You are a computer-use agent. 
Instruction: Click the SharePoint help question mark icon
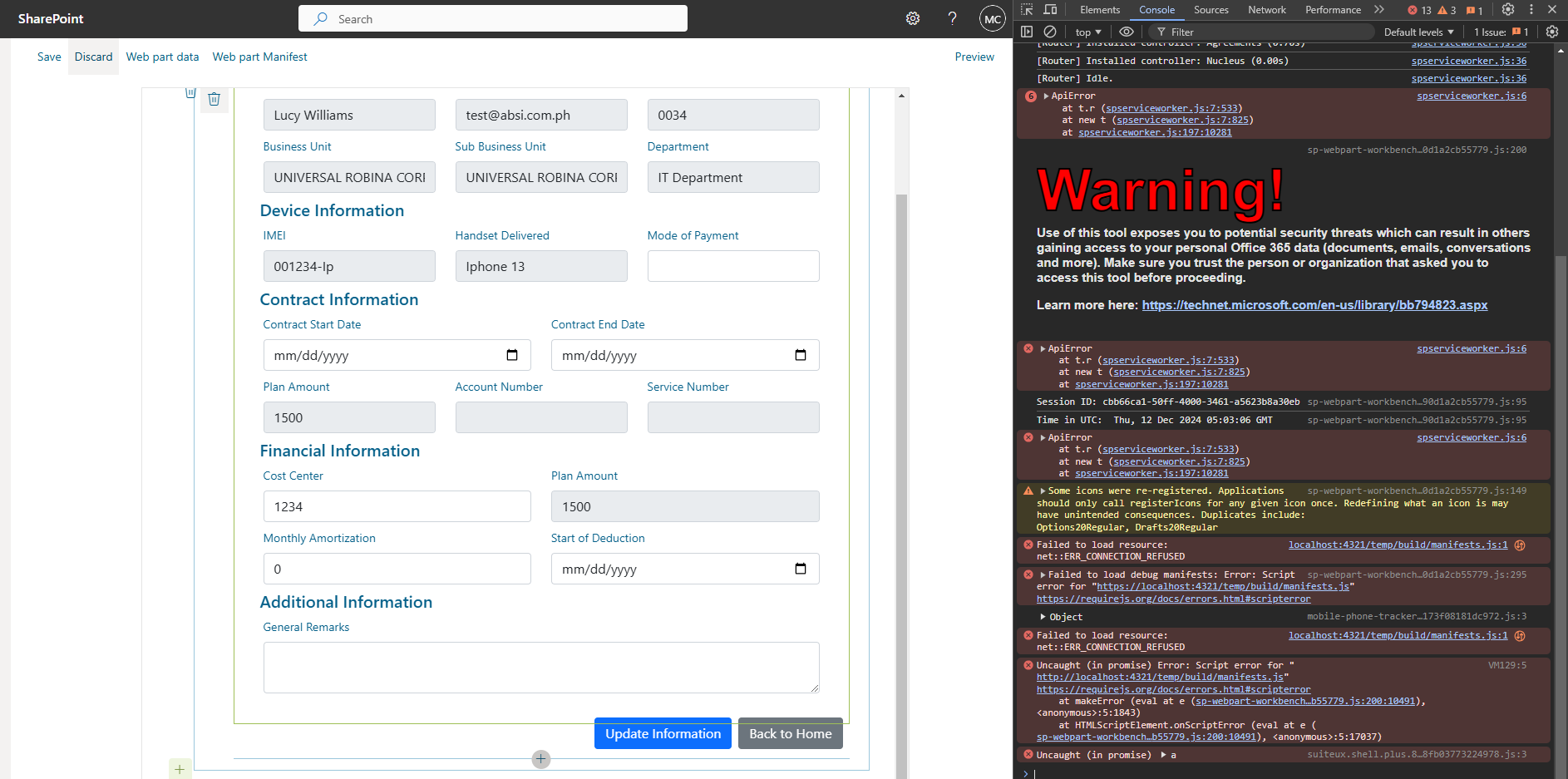click(952, 18)
